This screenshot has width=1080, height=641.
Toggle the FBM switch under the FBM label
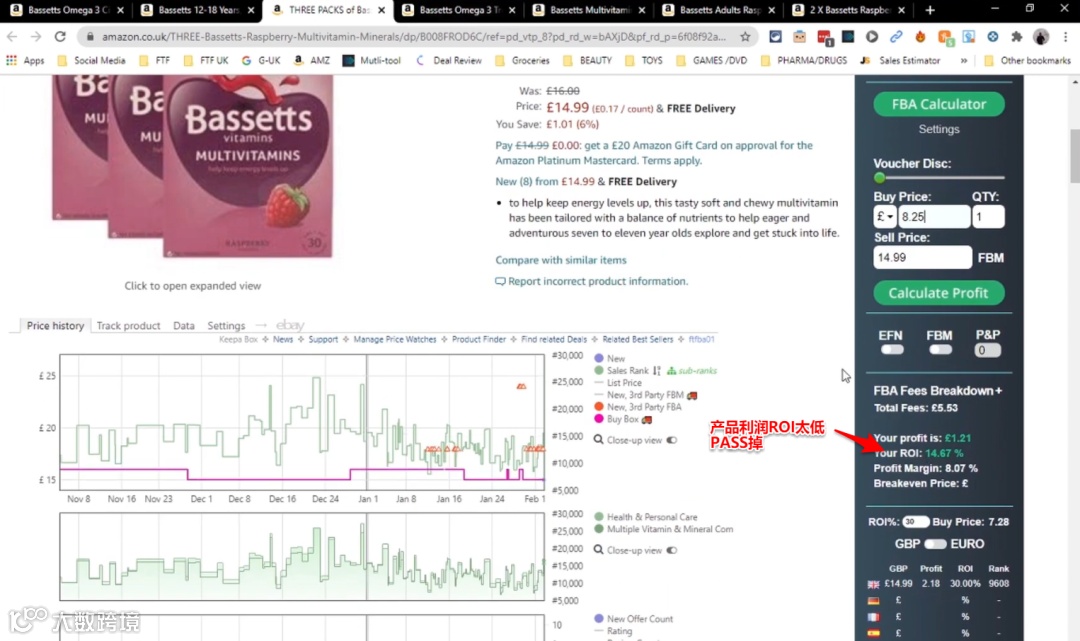coord(939,350)
